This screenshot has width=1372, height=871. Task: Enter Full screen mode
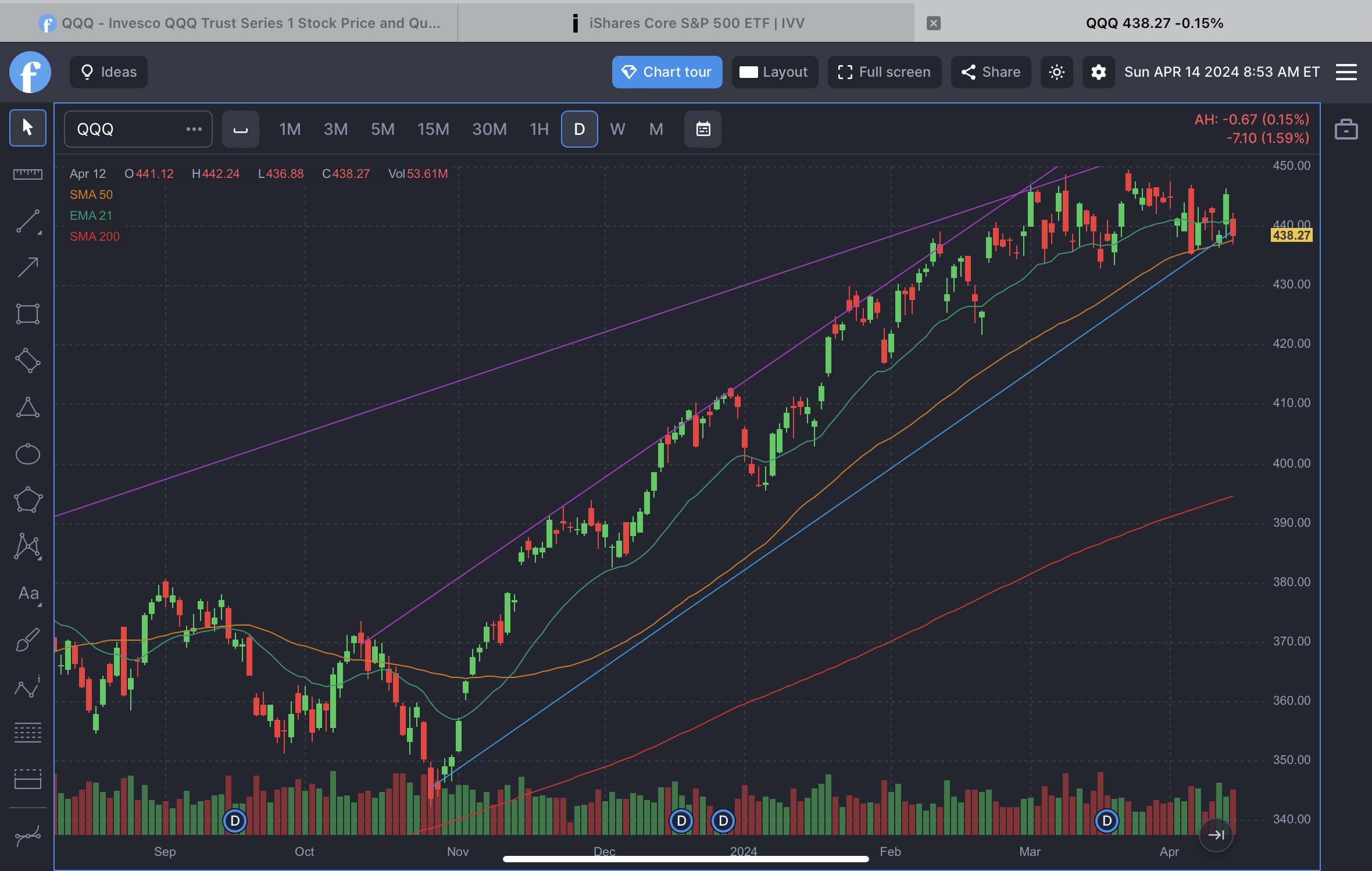coord(884,72)
